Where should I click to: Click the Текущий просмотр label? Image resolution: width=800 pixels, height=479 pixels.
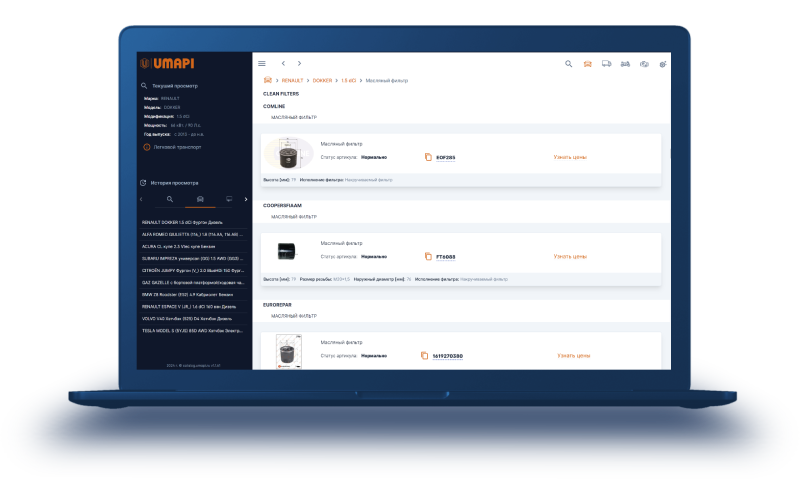coord(175,86)
